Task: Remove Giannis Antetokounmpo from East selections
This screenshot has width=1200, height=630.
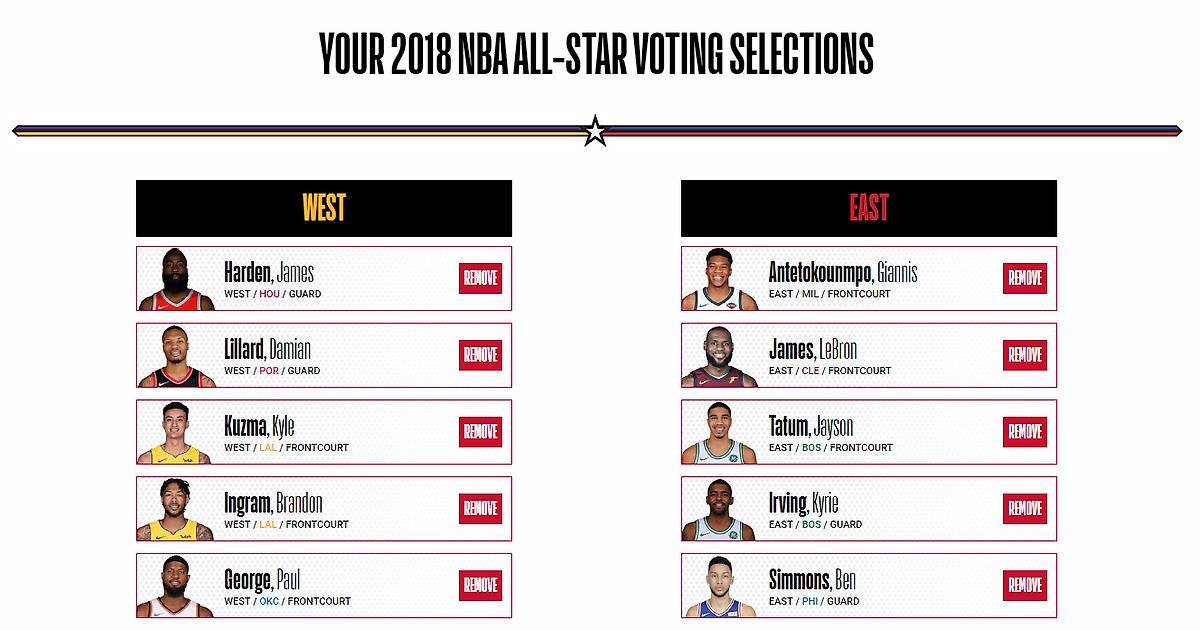Action: (1024, 278)
